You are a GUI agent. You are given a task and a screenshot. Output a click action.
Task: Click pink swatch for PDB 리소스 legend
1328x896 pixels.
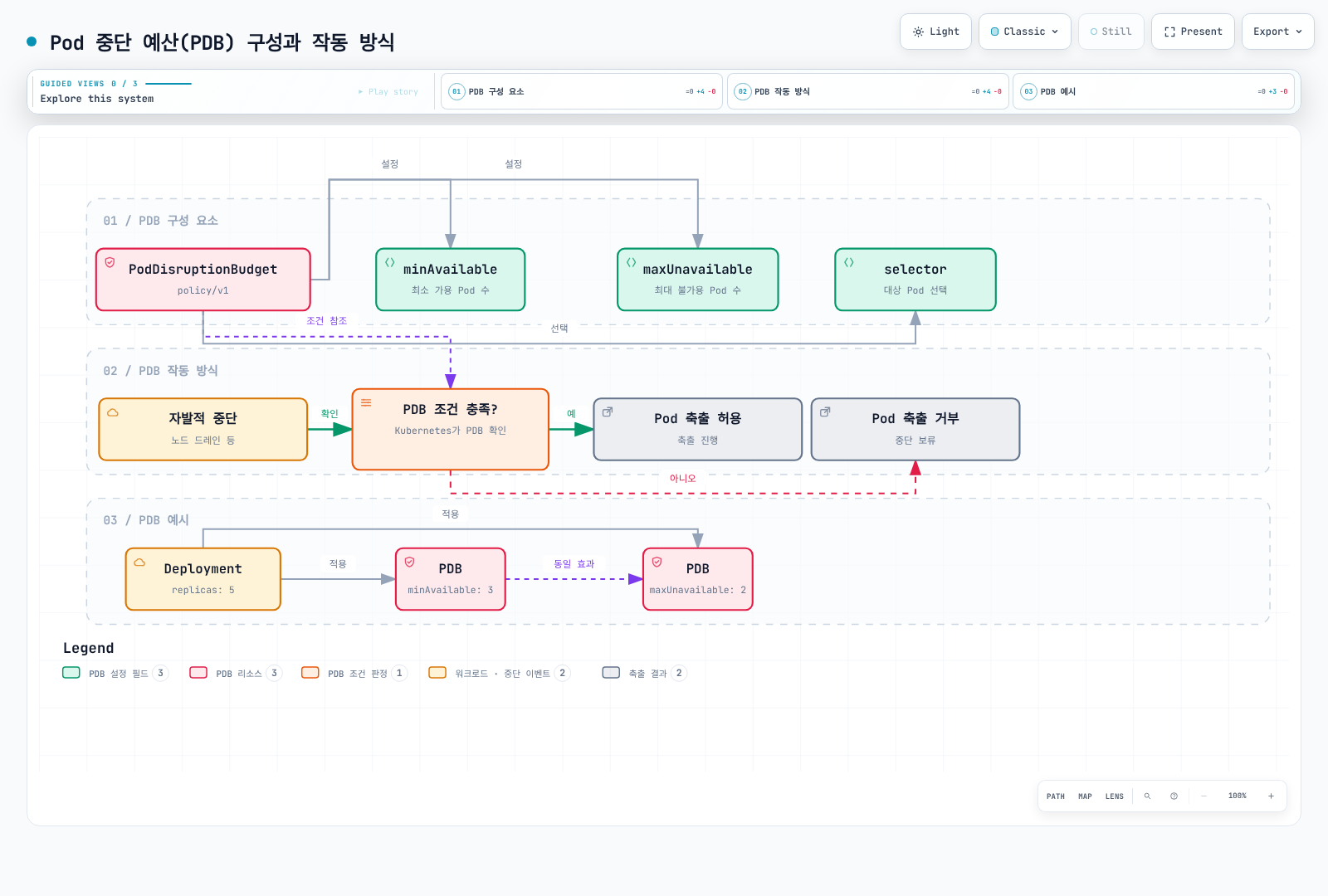coord(198,673)
